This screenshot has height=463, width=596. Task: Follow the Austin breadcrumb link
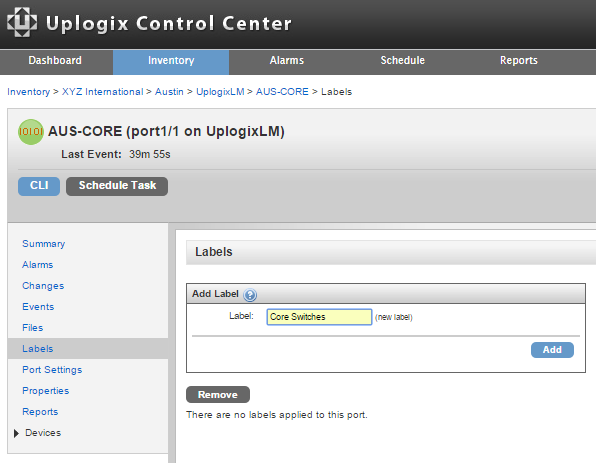click(169, 92)
